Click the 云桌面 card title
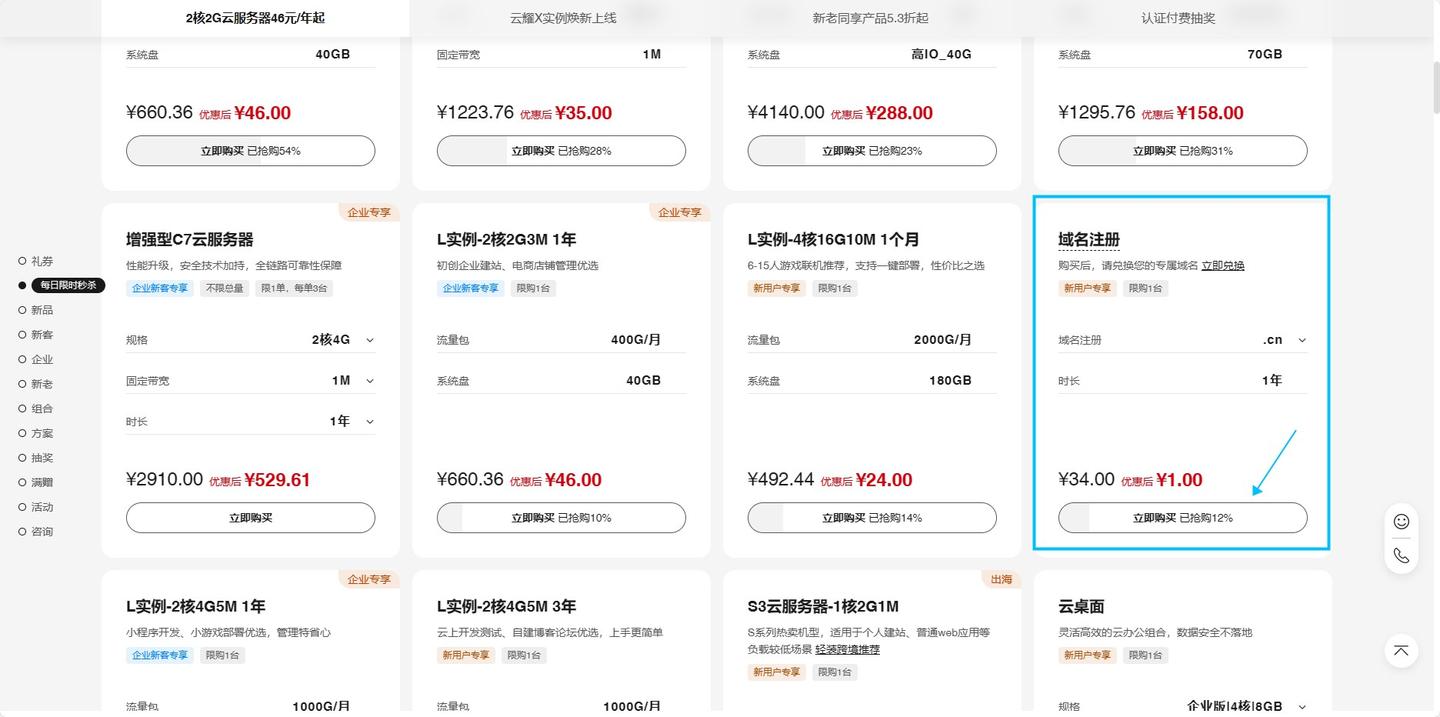 coord(1081,607)
